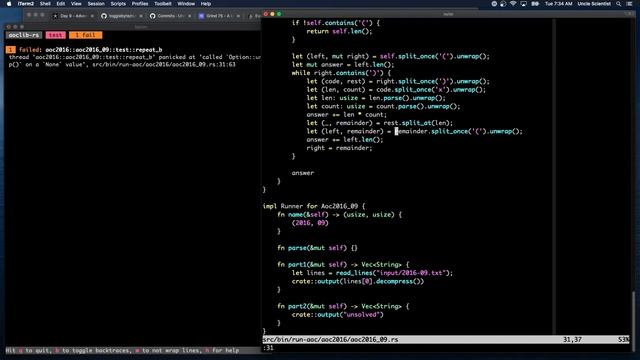
Task: Open the Apple menu
Action: pos(9,4)
